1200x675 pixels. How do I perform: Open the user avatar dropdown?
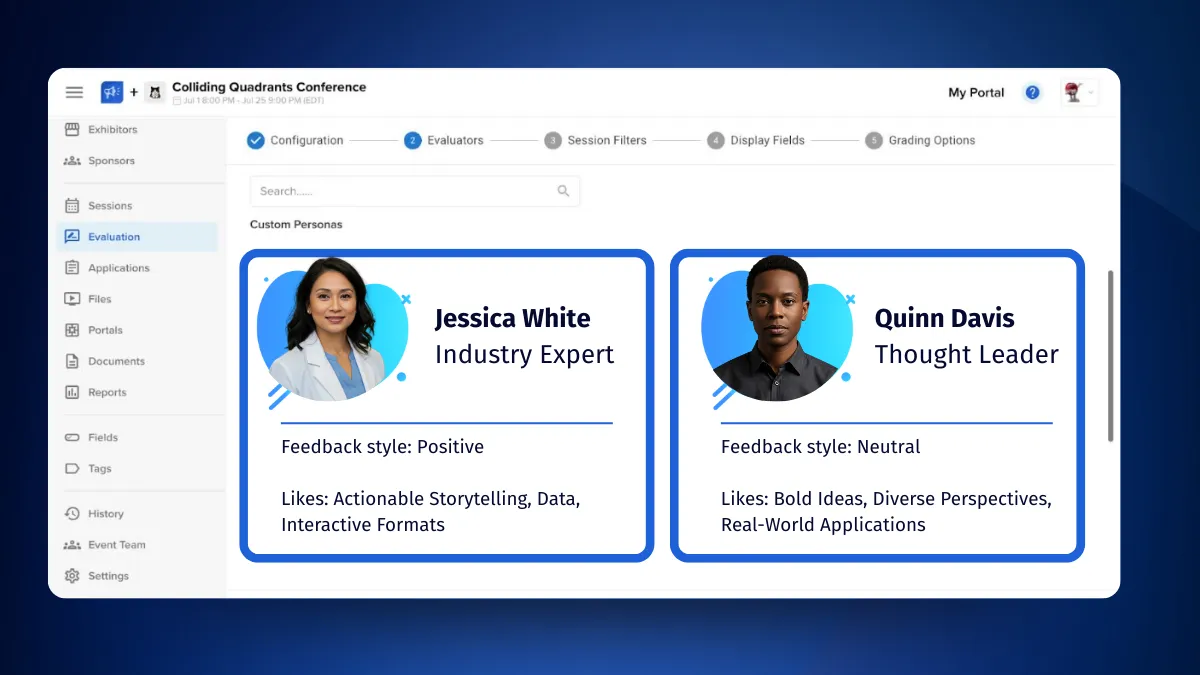1078,92
